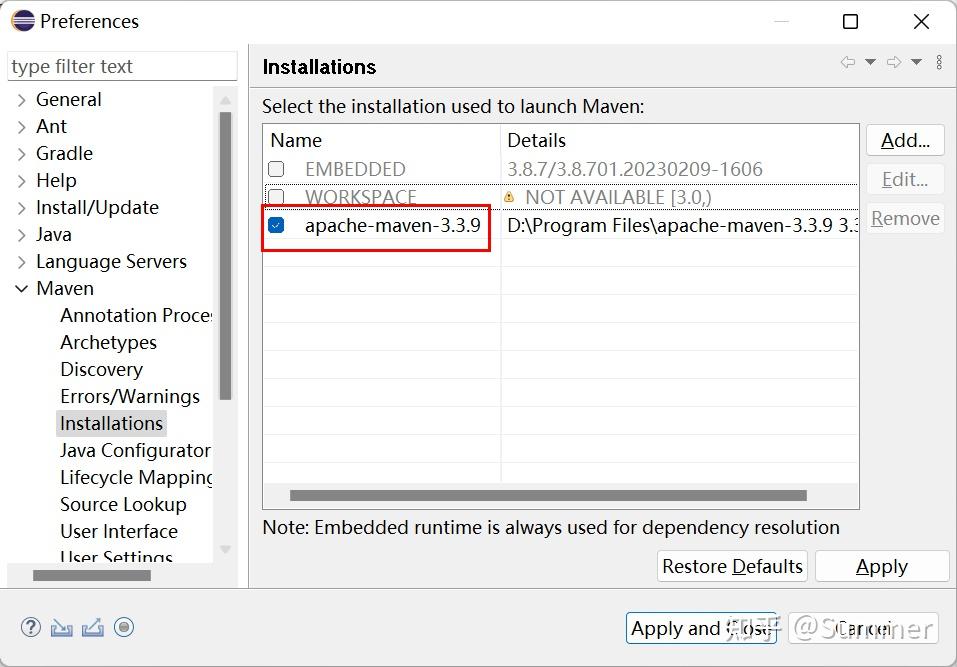Click the tree's horizontal scrollbar thumb
The height and width of the screenshot is (667, 957).
coord(92,575)
